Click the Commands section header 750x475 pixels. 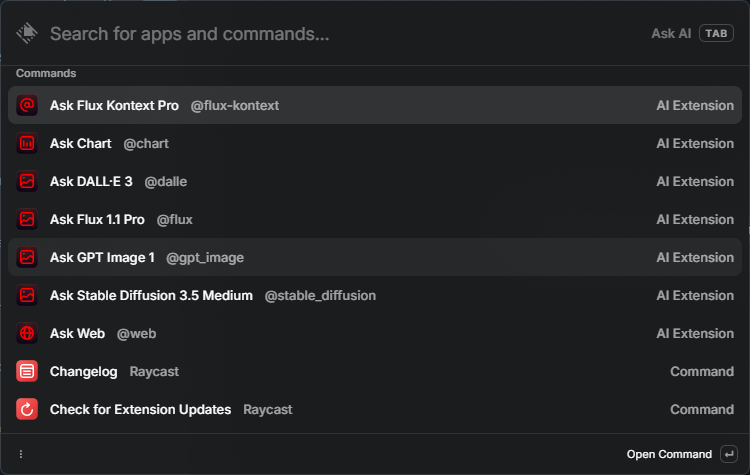46,73
